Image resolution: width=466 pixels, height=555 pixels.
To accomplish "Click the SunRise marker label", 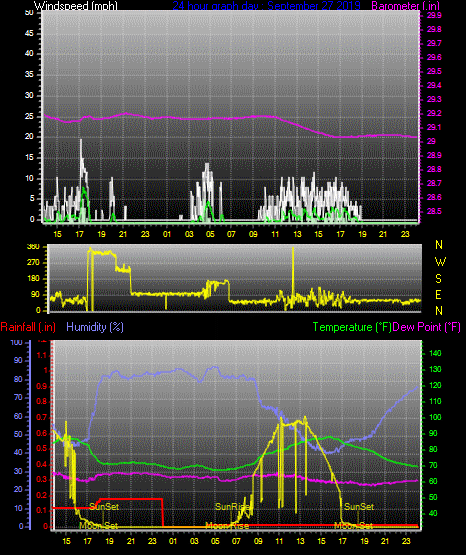I will [x=232, y=507].
